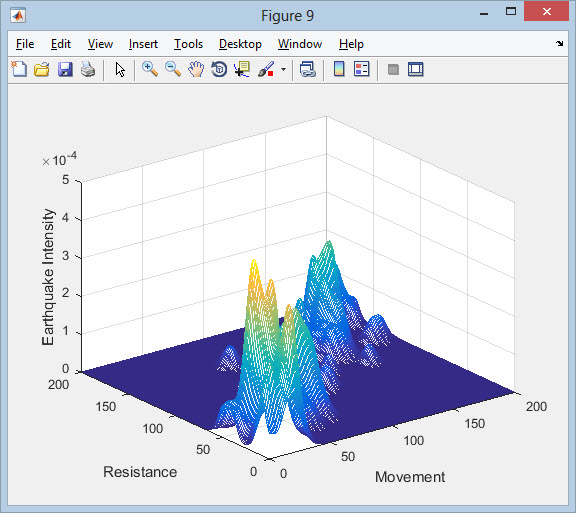Click the Link Plot icon
Screen dimensions: 576x513
(x=307, y=69)
